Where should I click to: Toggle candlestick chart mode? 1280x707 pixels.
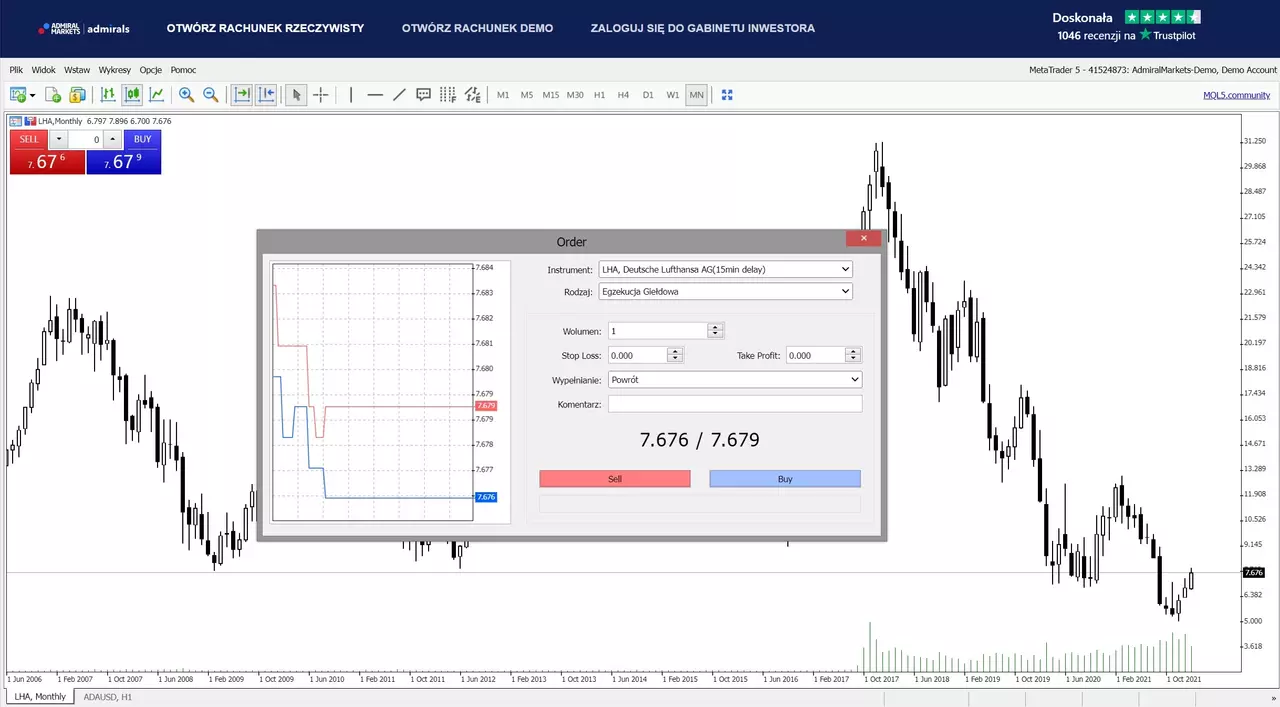132,95
